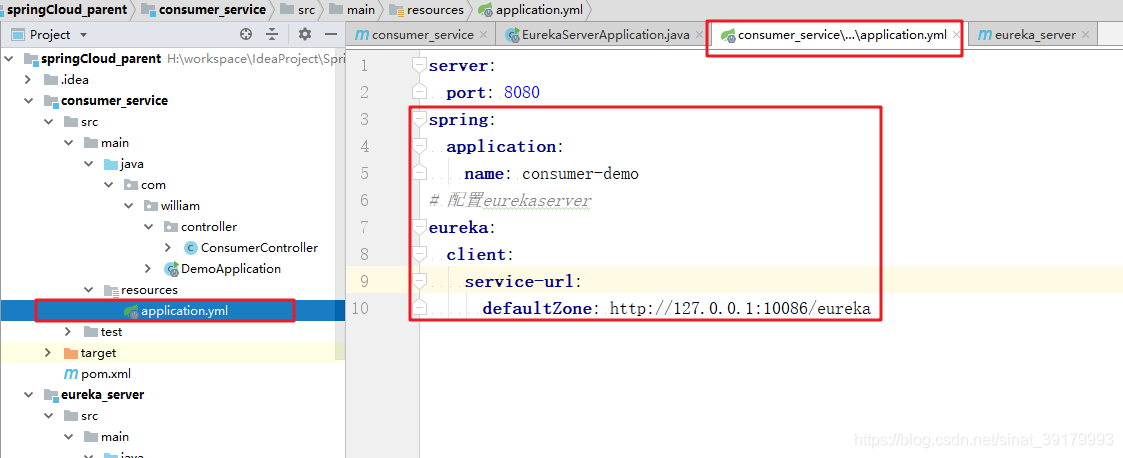Close the eureka_server editor tab
The image size is (1123, 458).
pyautogui.click(x=1086, y=34)
